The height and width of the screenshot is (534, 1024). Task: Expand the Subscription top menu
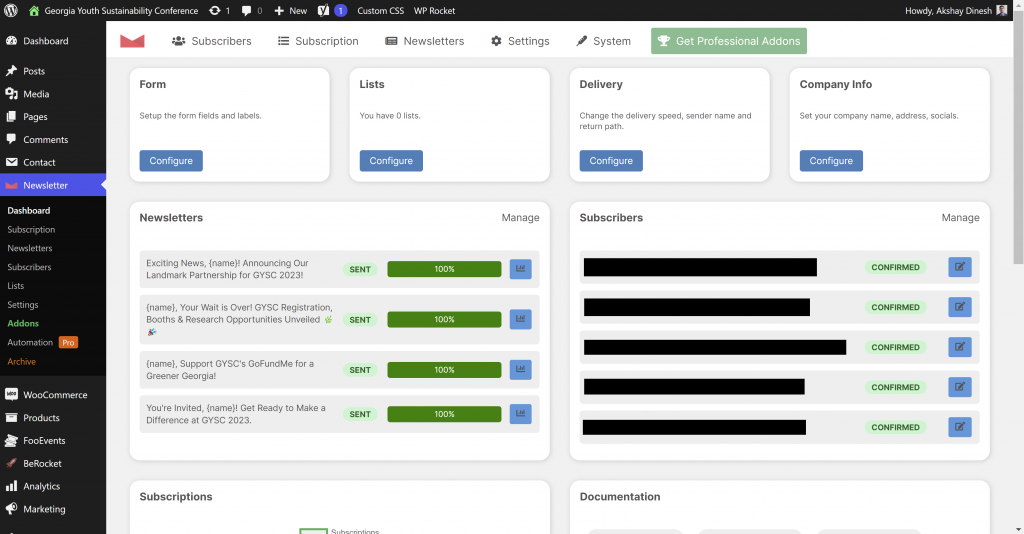pos(317,41)
